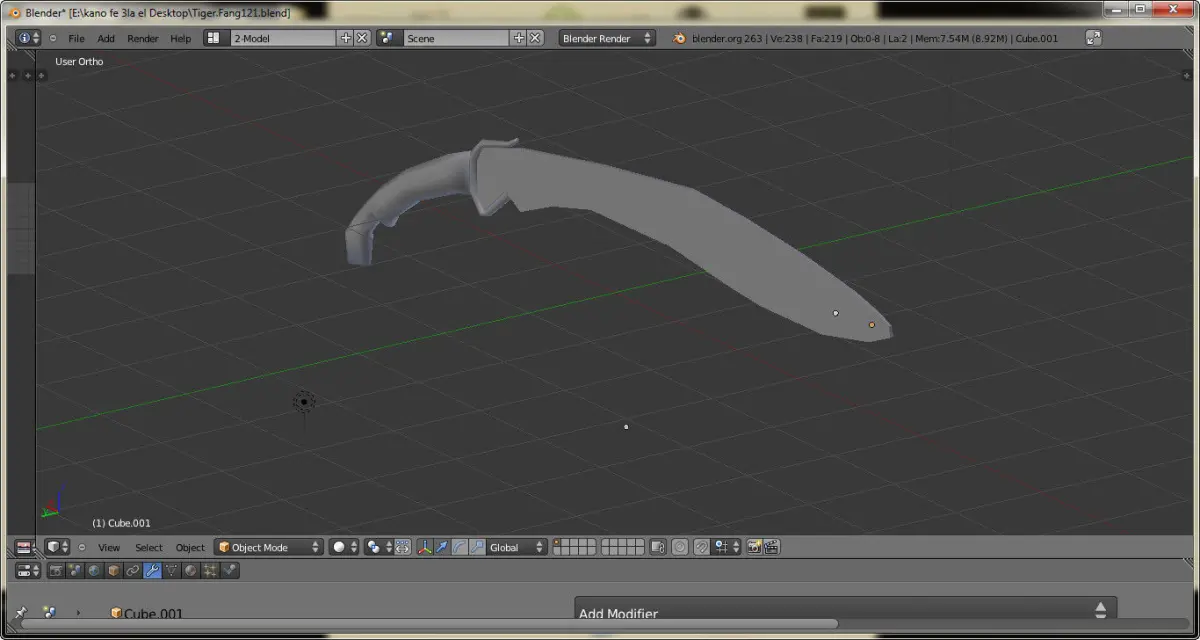Open the Help menu
Screen dimensions: 1200x640
pos(180,38)
